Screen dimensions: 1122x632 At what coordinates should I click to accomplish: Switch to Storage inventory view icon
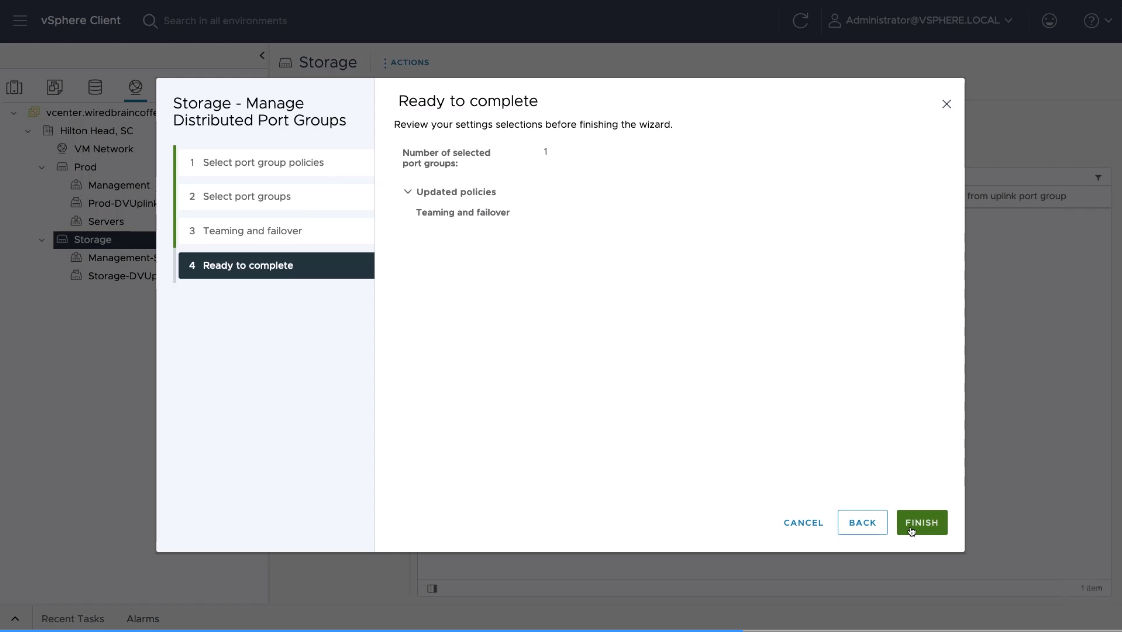(95, 88)
